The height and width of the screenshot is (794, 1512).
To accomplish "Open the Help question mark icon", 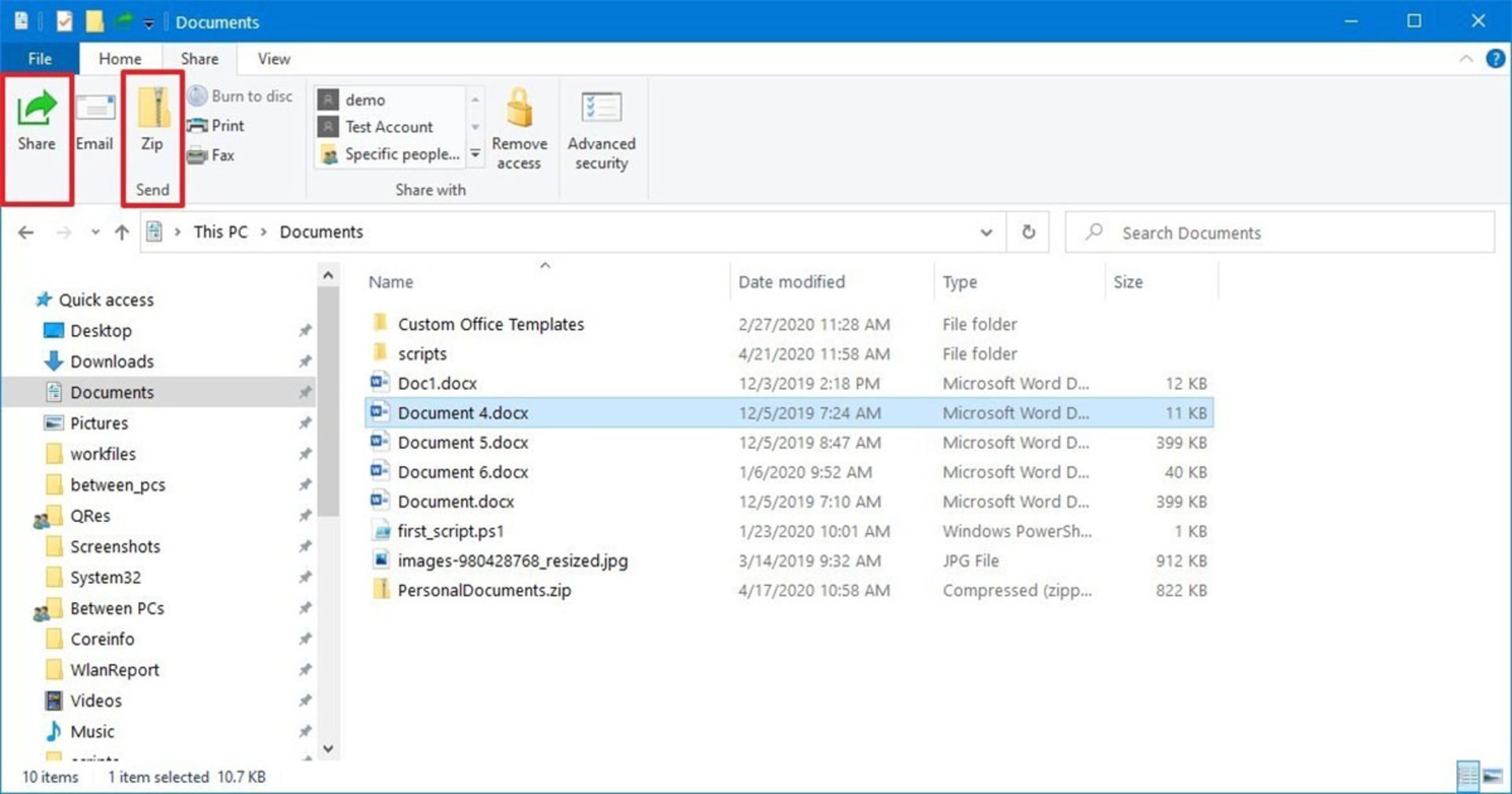I will pos(1495,59).
